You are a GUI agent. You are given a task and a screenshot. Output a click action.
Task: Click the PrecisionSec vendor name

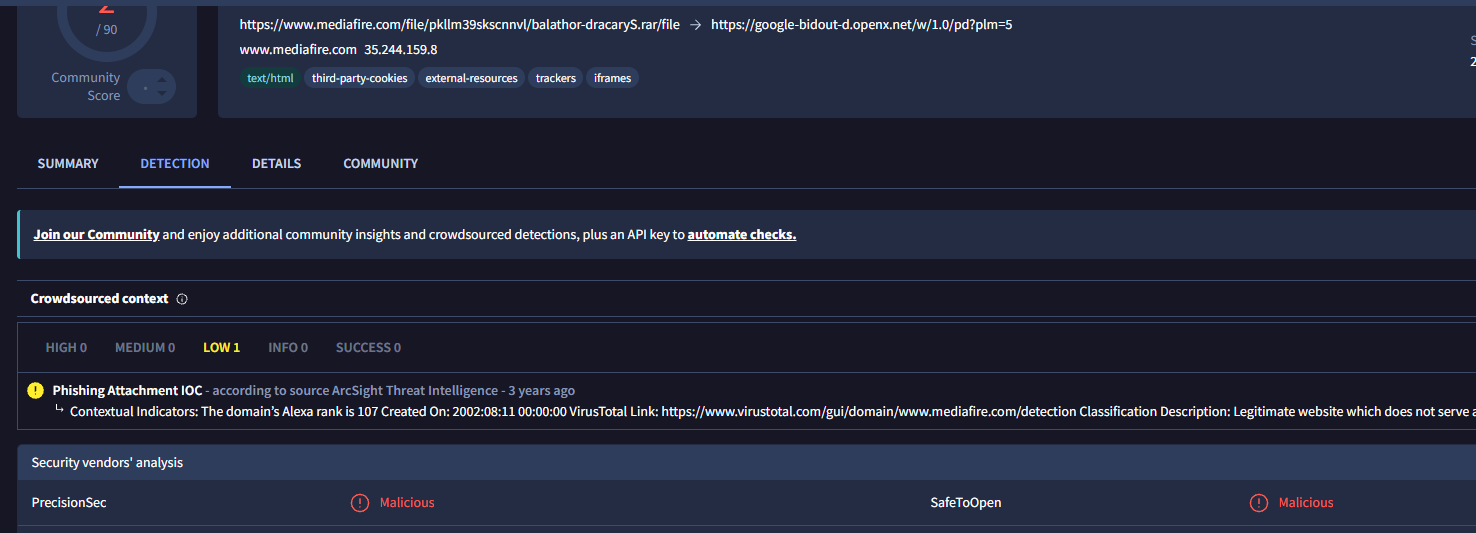click(x=69, y=503)
